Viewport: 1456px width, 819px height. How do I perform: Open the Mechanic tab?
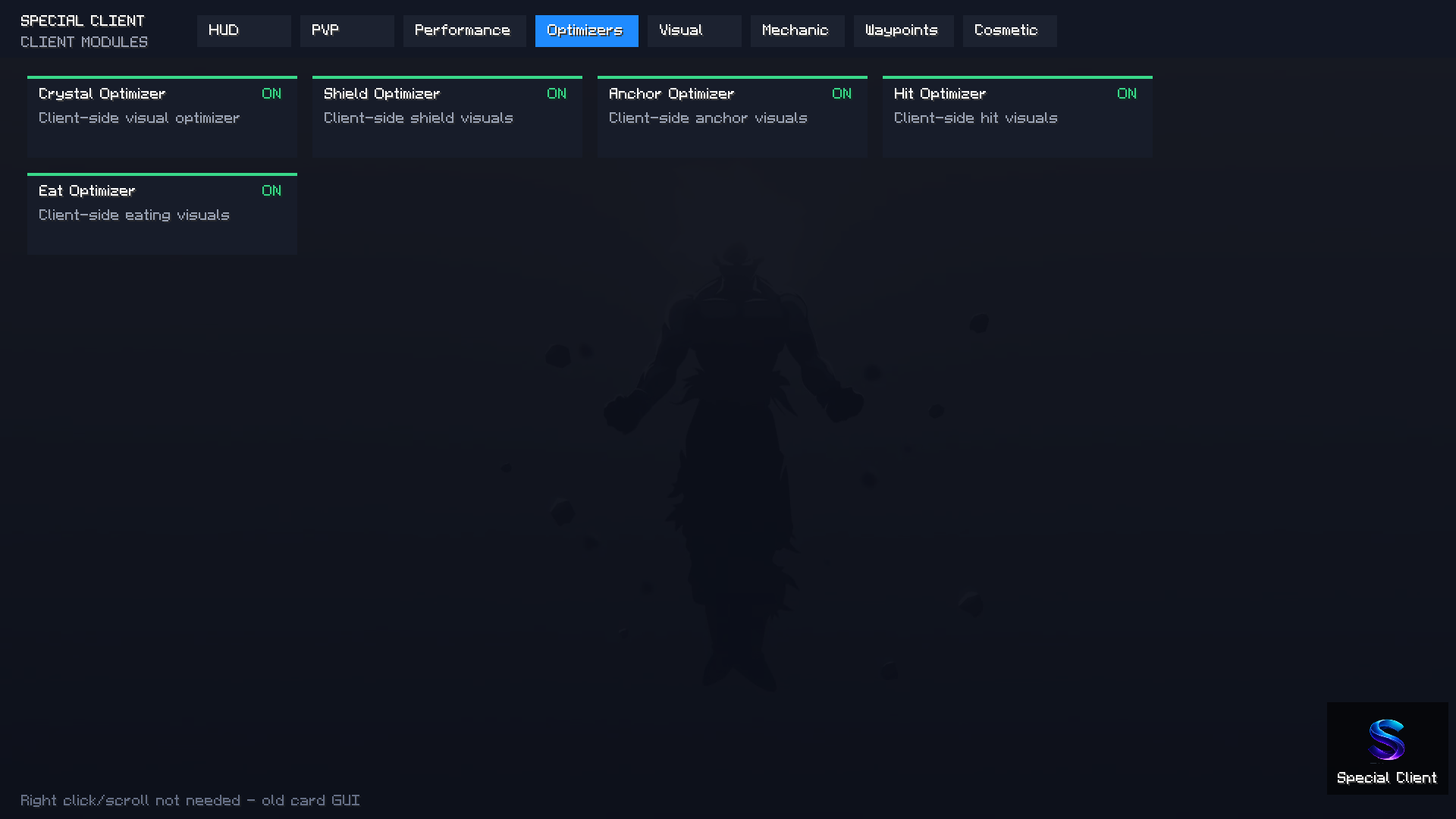[797, 31]
